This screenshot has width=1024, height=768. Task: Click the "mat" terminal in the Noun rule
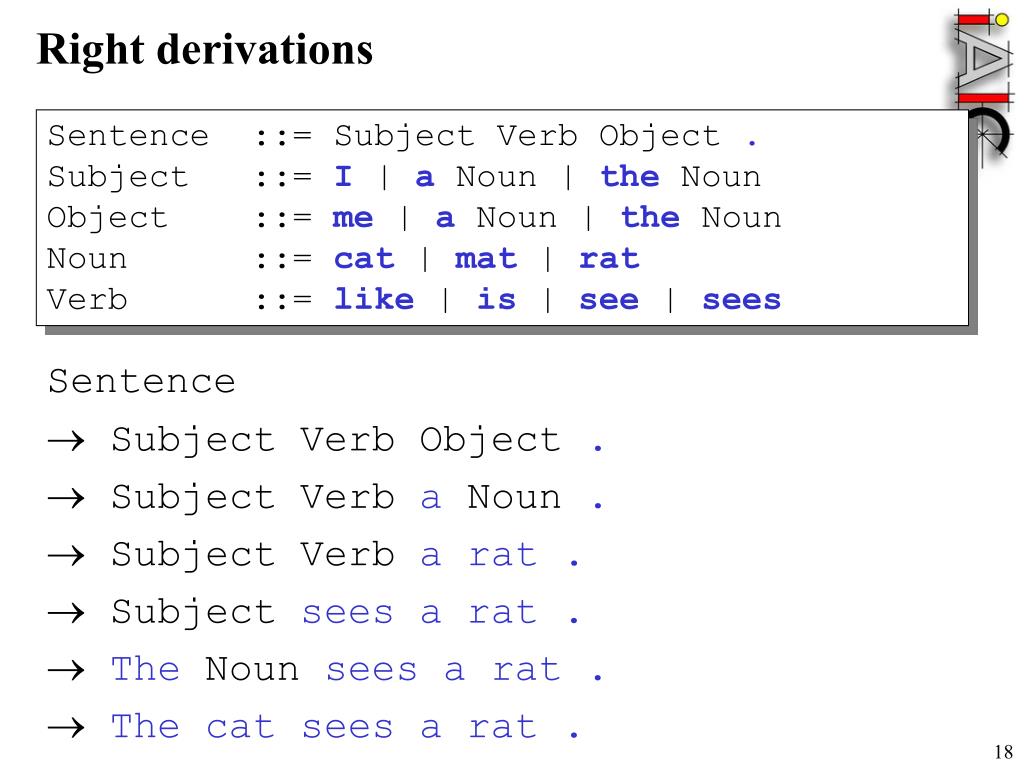click(486, 259)
